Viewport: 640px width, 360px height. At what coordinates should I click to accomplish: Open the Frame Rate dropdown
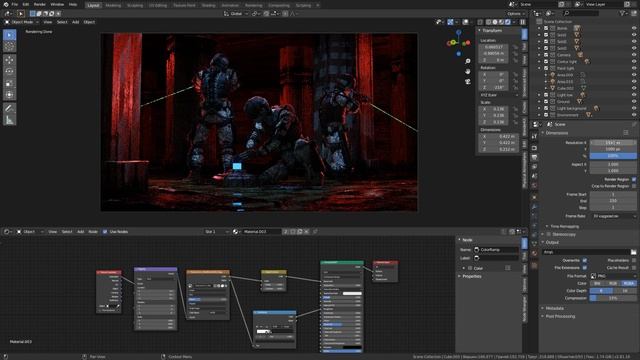(x=613, y=216)
